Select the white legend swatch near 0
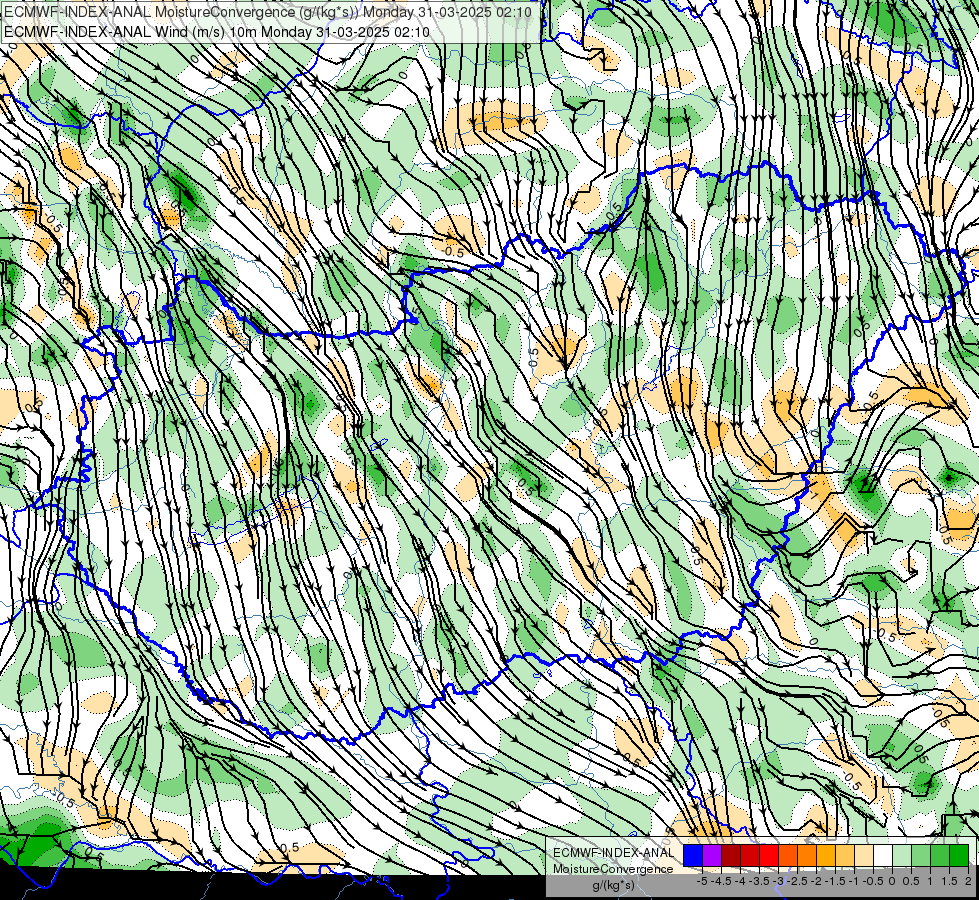The width and height of the screenshot is (979, 900). coord(882,856)
